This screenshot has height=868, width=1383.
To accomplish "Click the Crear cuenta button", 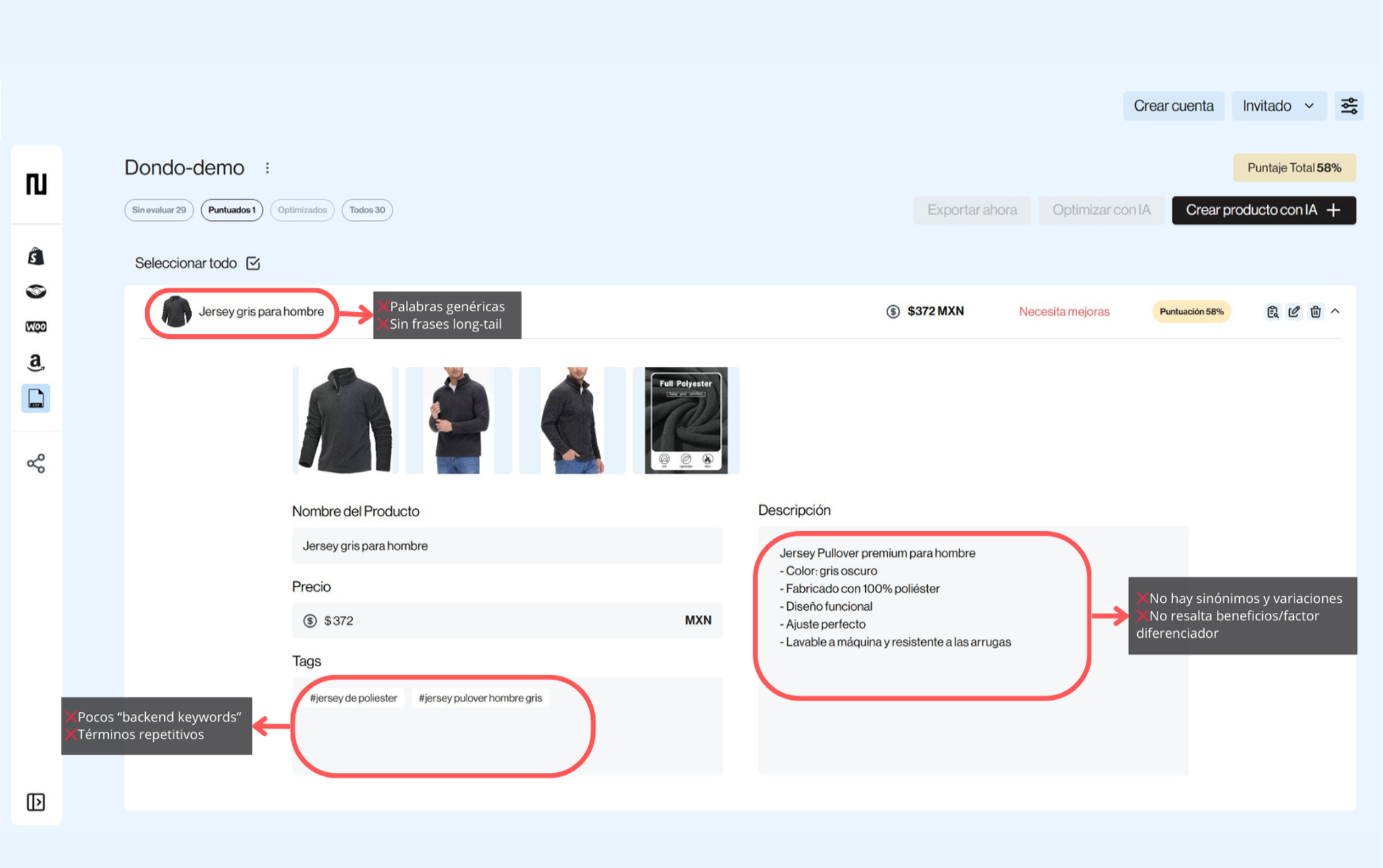I will 1173,106.
